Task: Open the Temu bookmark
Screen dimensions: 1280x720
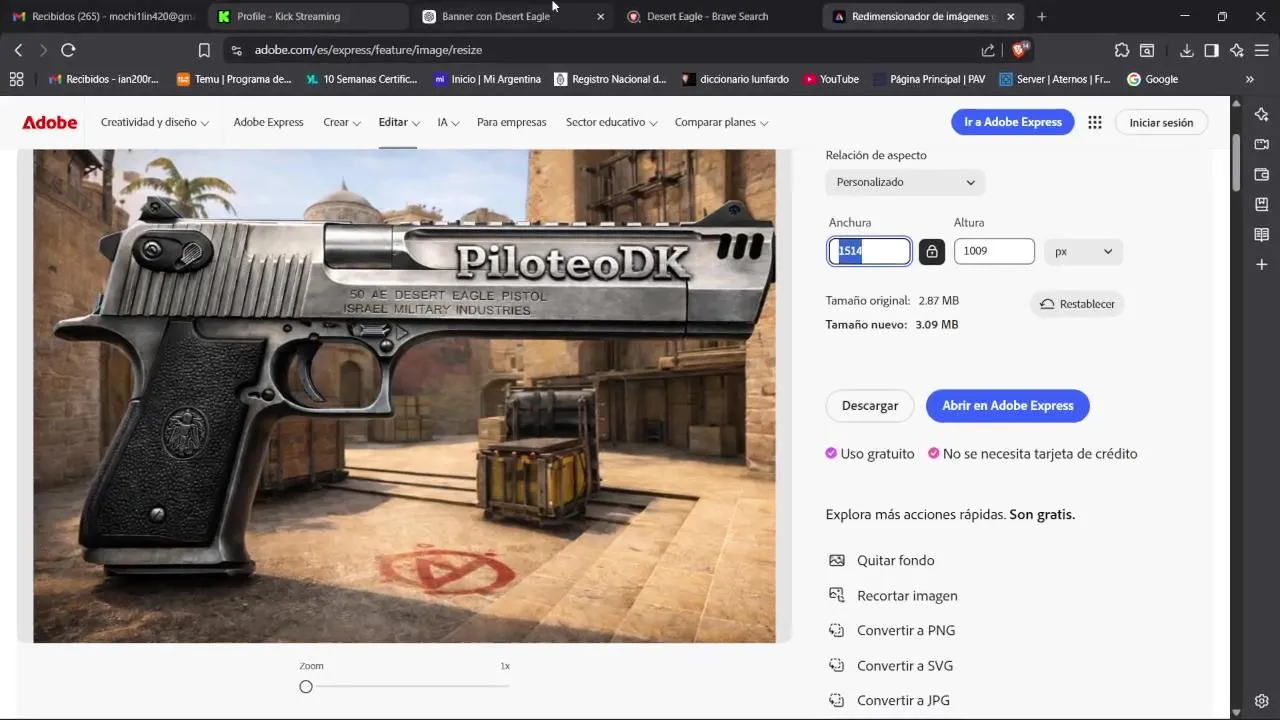Action: (234, 79)
